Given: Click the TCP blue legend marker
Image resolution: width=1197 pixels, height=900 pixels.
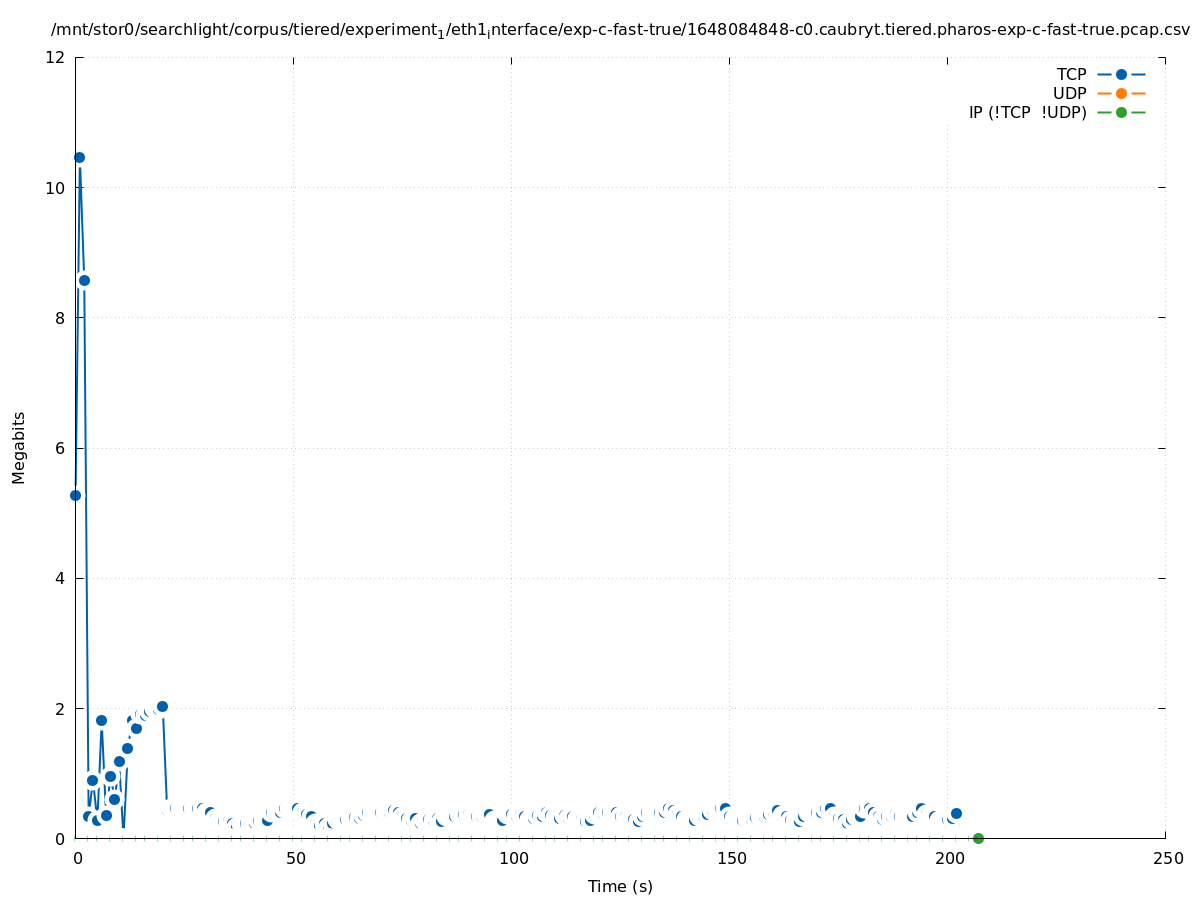Looking at the screenshot, I should click(x=1121, y=74).
